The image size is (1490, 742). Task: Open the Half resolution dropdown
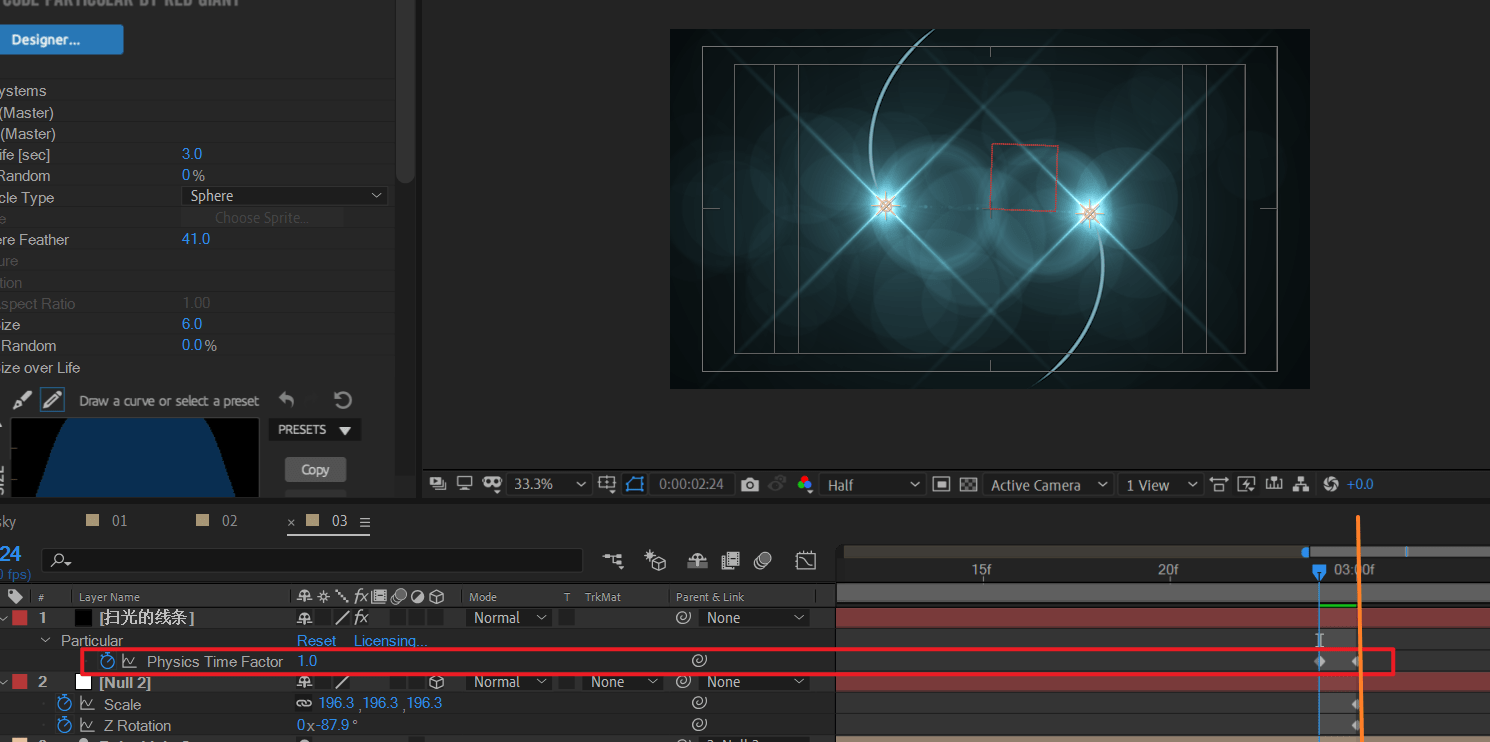[x=872, y=484]
